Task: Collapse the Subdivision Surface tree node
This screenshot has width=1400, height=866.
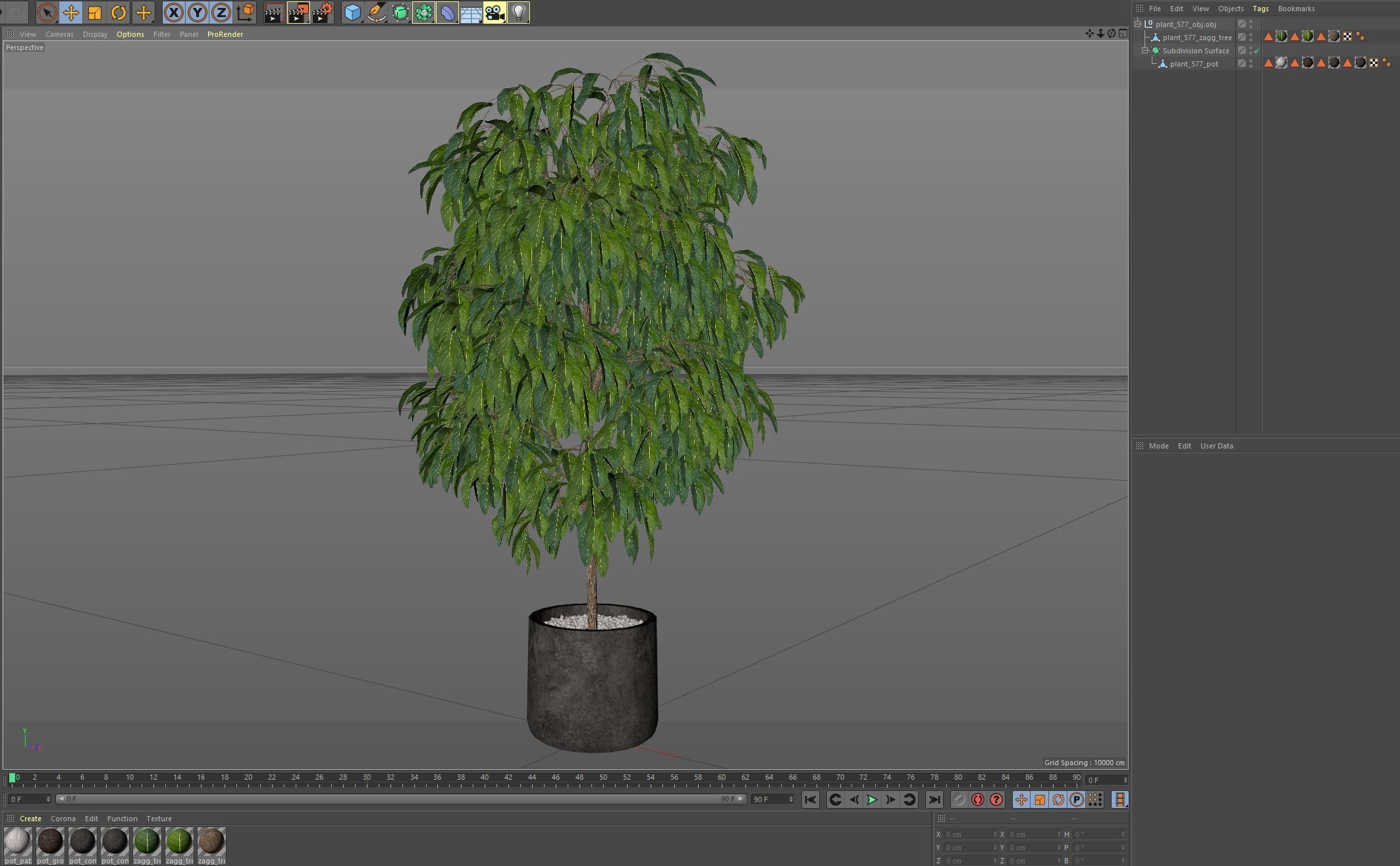Action: pos(1145,51)
